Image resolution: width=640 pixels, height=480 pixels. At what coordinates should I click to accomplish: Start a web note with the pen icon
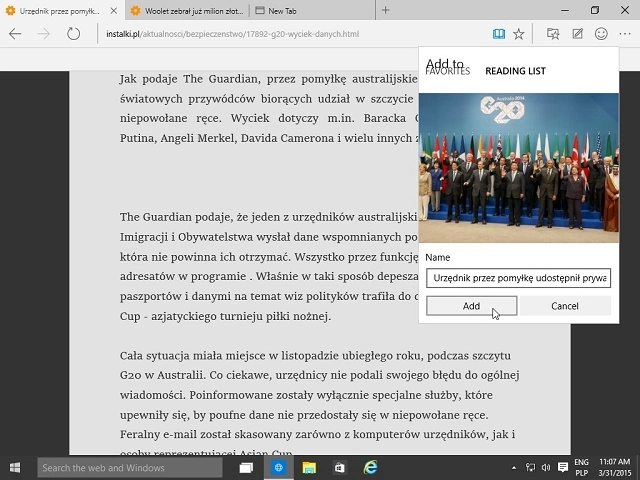(577, 34)
